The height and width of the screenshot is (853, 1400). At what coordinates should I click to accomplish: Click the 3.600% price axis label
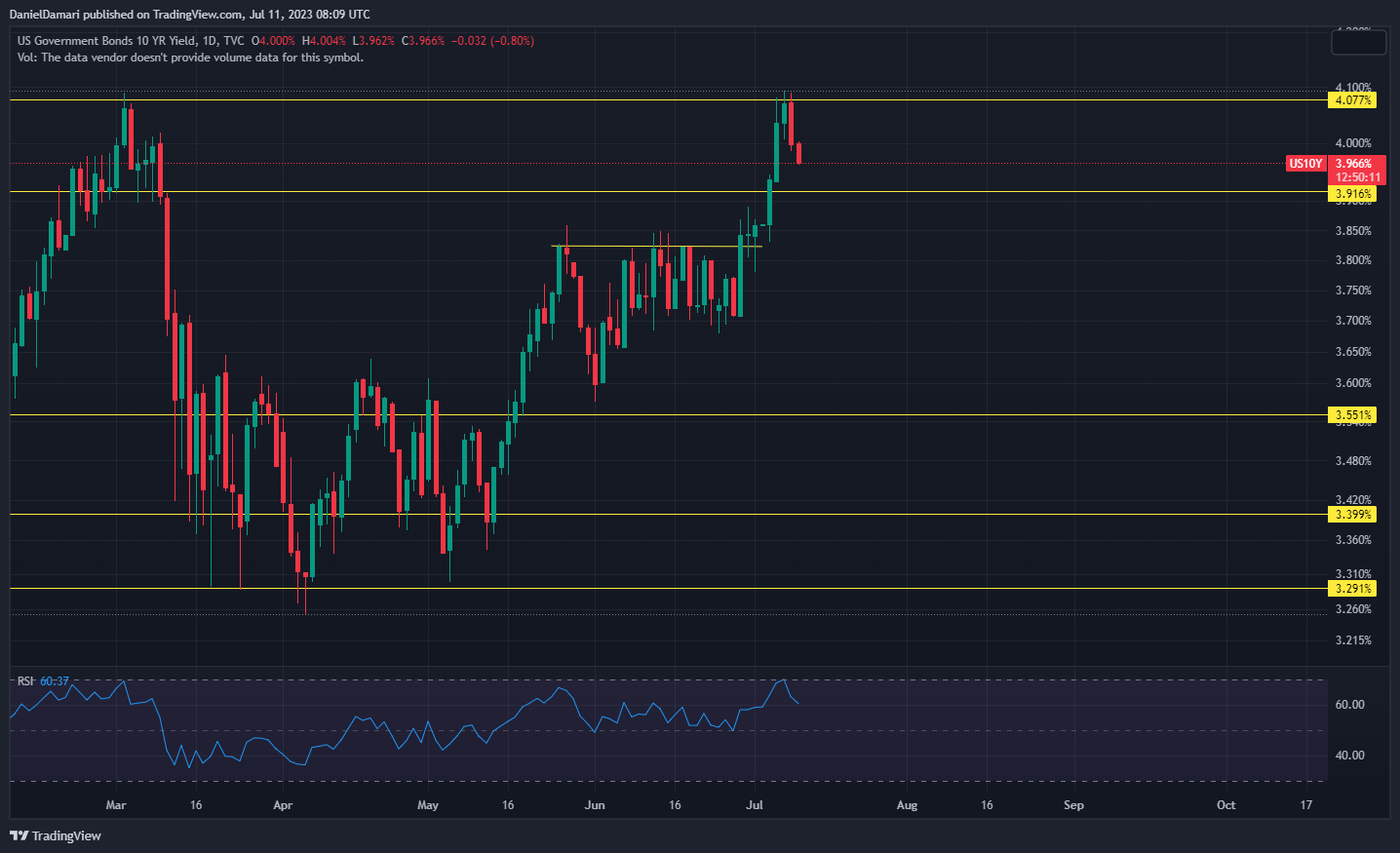1353,383
